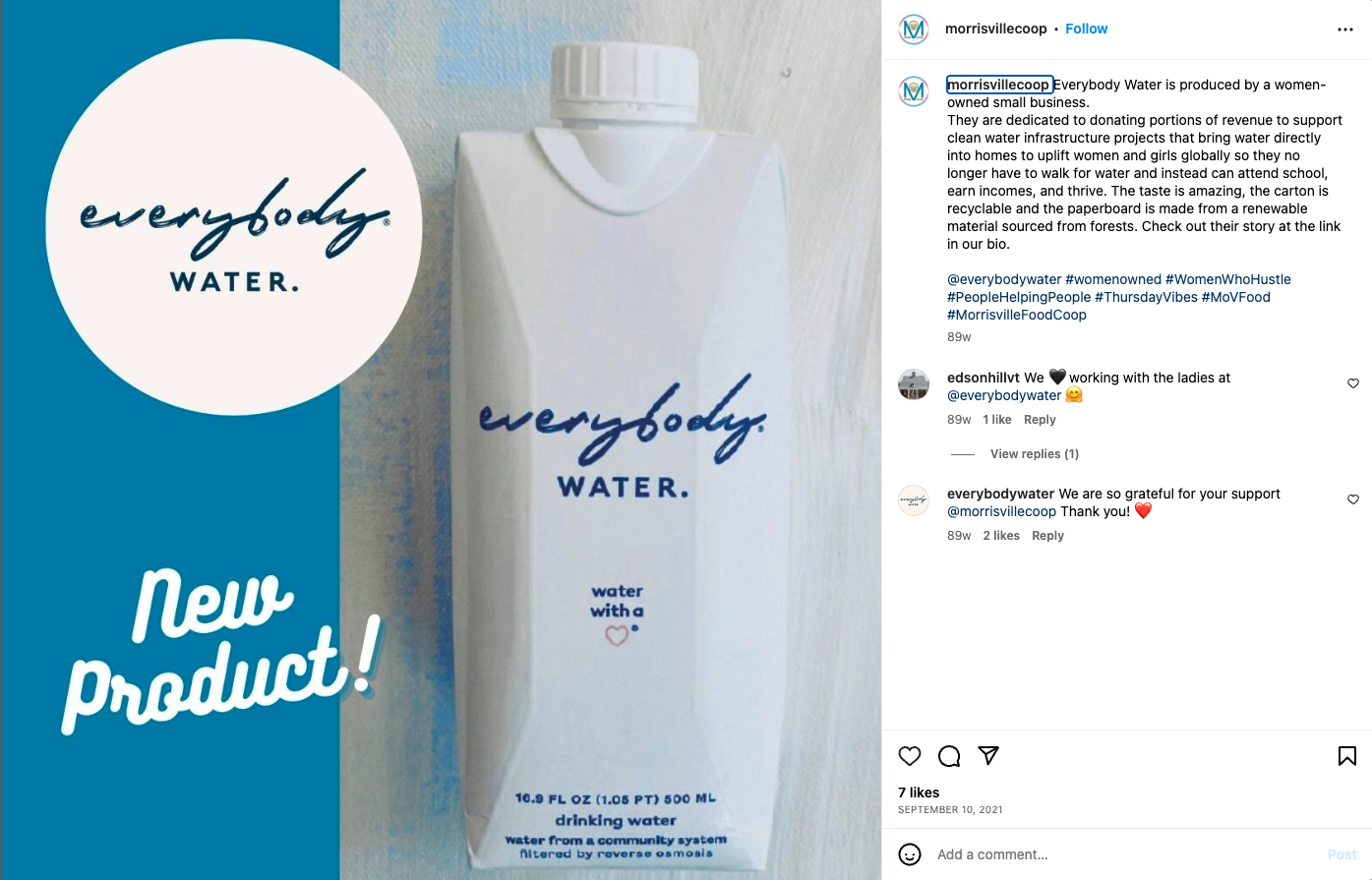Like the post with the heart icon
Viewport: 1372px width, 880px height.
click(x=910, y=756)
